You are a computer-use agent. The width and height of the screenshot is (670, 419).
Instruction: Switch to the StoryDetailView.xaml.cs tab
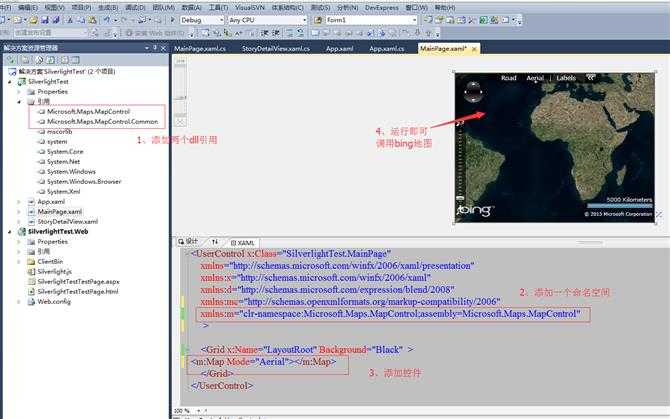coord(276,49)
